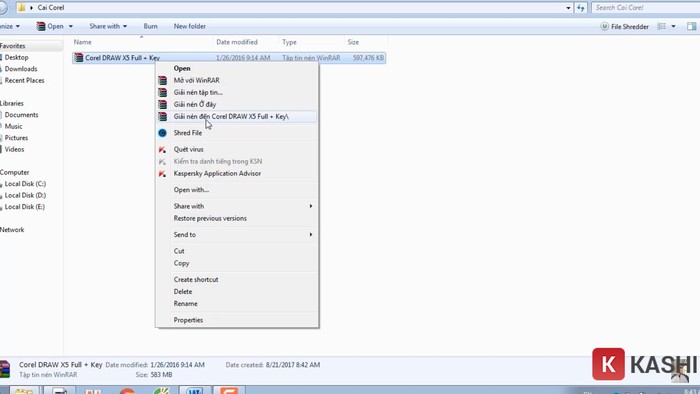Viewport: 700px width, 394px height.
Task: Select Libraries in navigation pane
Action: tap(12, 104)
